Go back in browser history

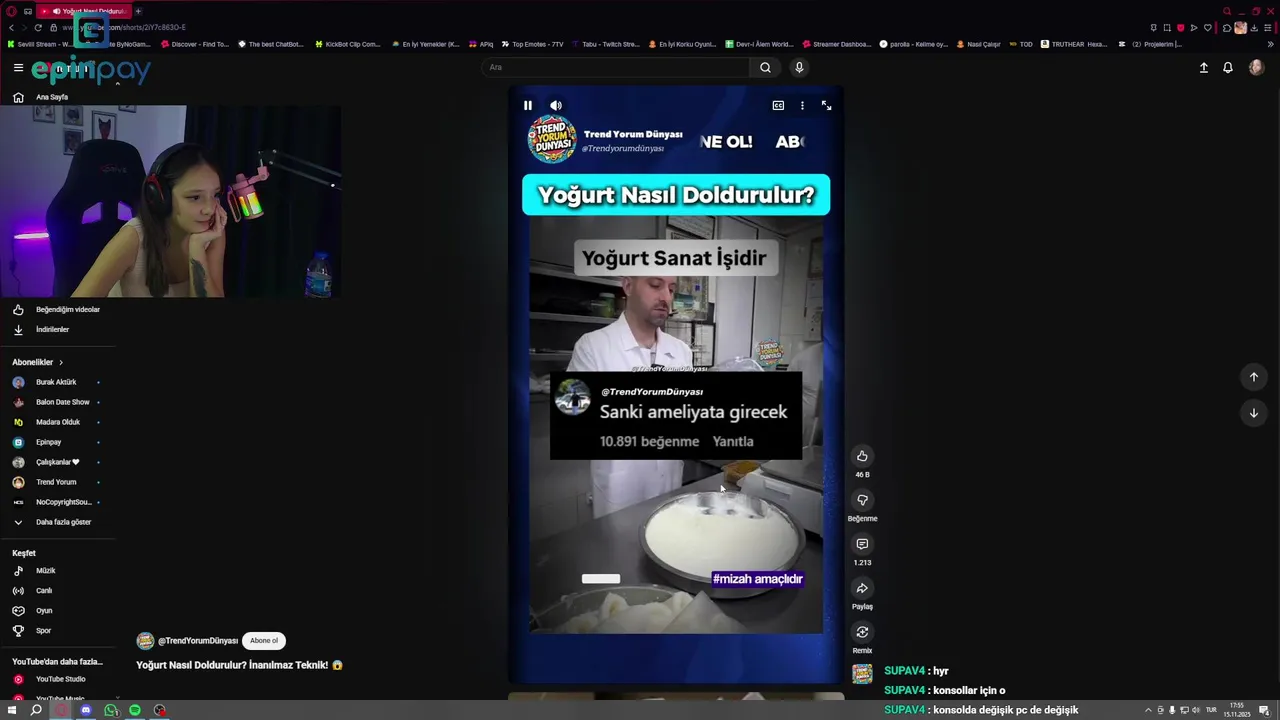pos(11,27)
